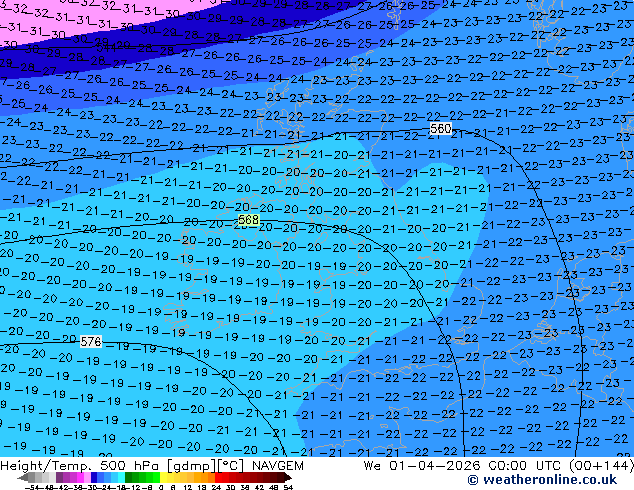Image resolution: width=634 pixels, height=490 pixels.
Task: Select the bright green swatch in the color scale
Action: pos(156,477)
